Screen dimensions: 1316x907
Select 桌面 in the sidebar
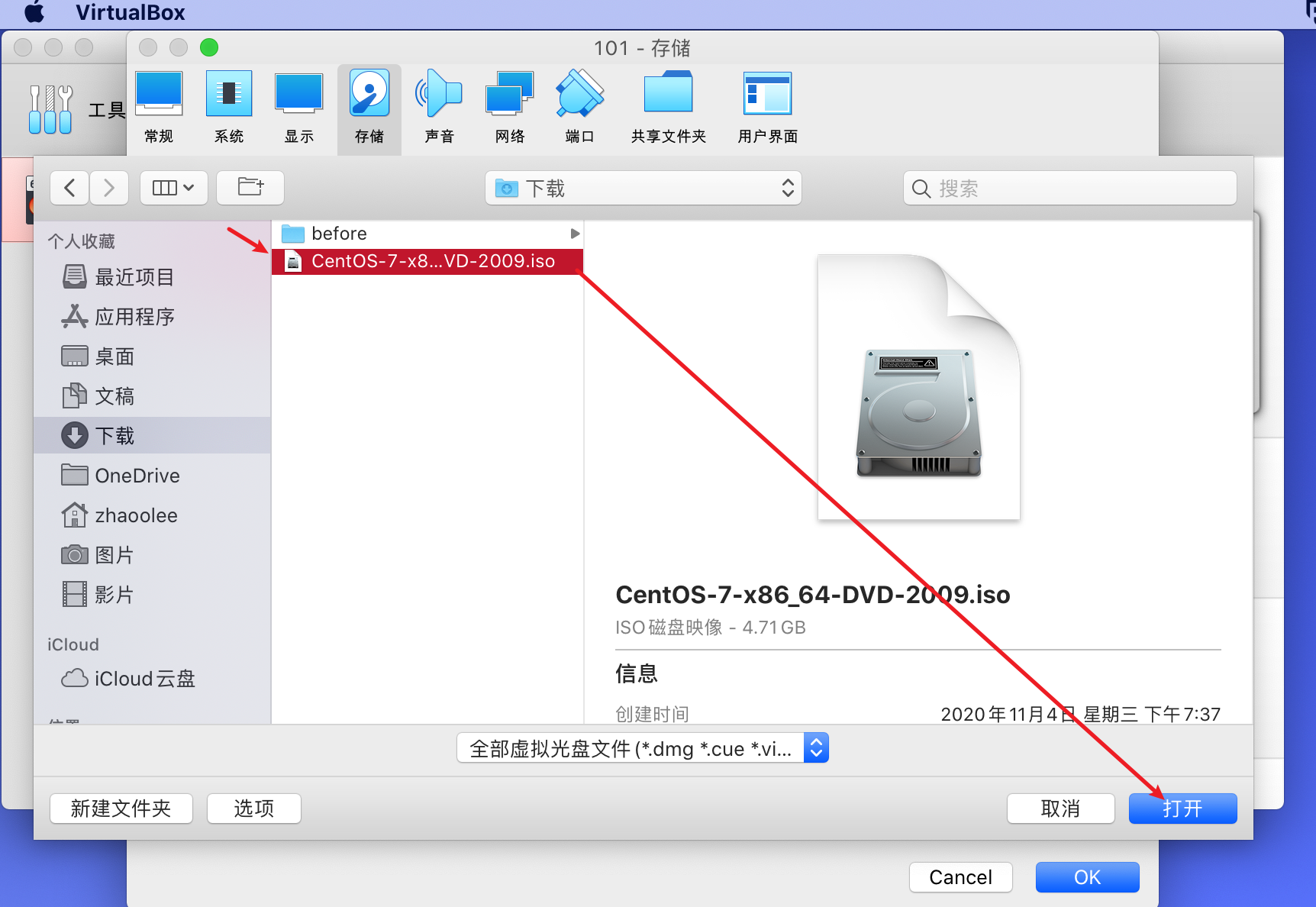tap(153, 356)
